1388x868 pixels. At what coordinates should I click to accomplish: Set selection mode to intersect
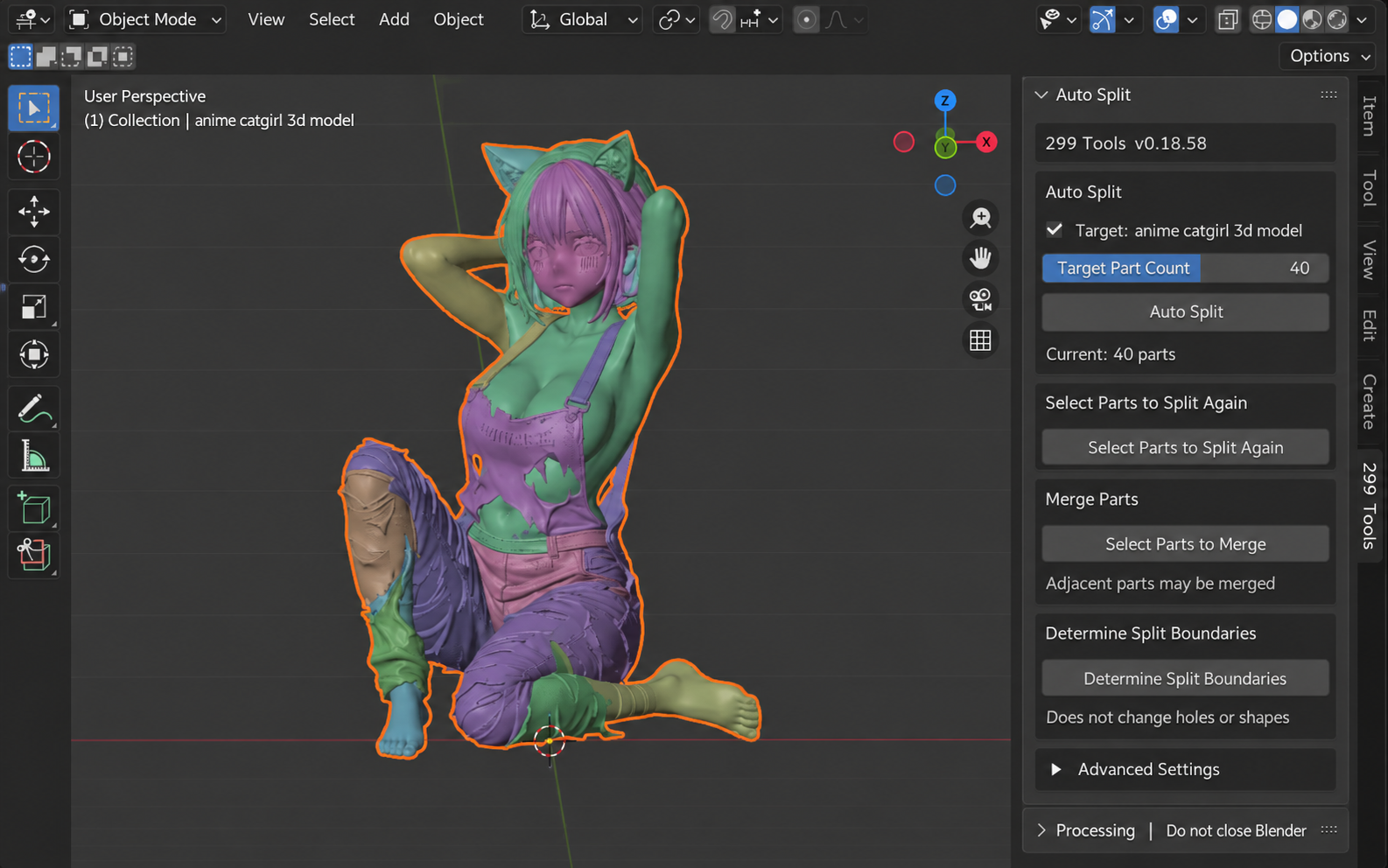123,57
